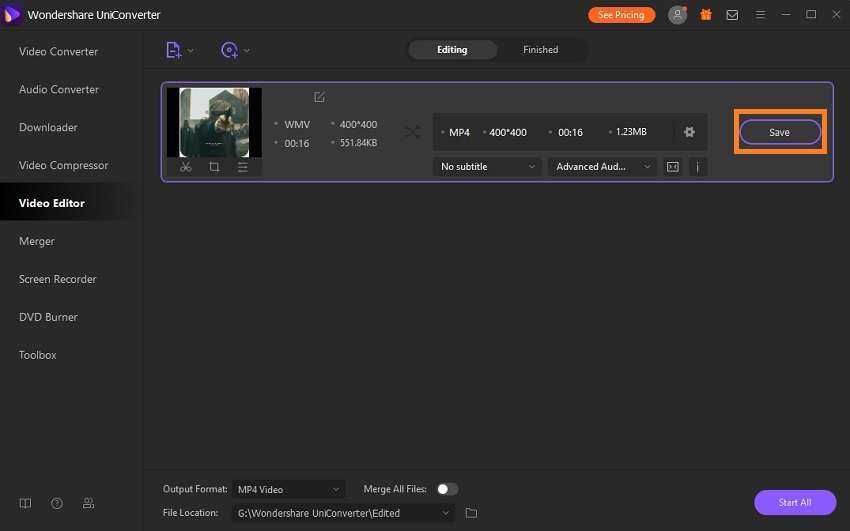Click the media info icon
The image size is (850, 531).
tap(698, 167)
